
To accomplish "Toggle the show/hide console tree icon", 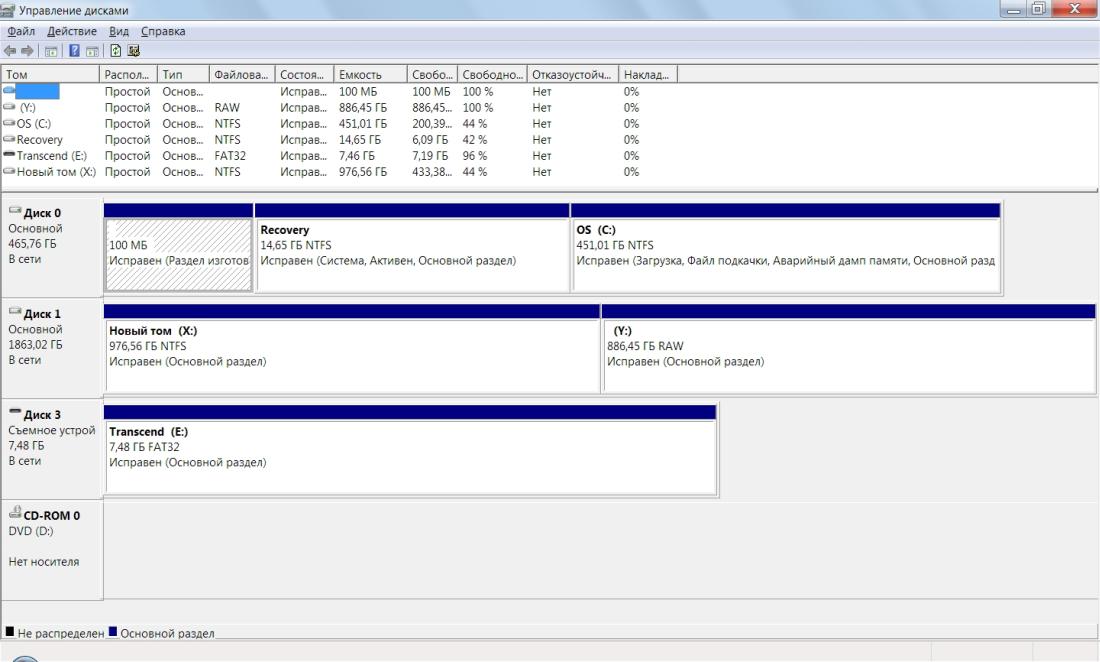I will pos(51,50).
